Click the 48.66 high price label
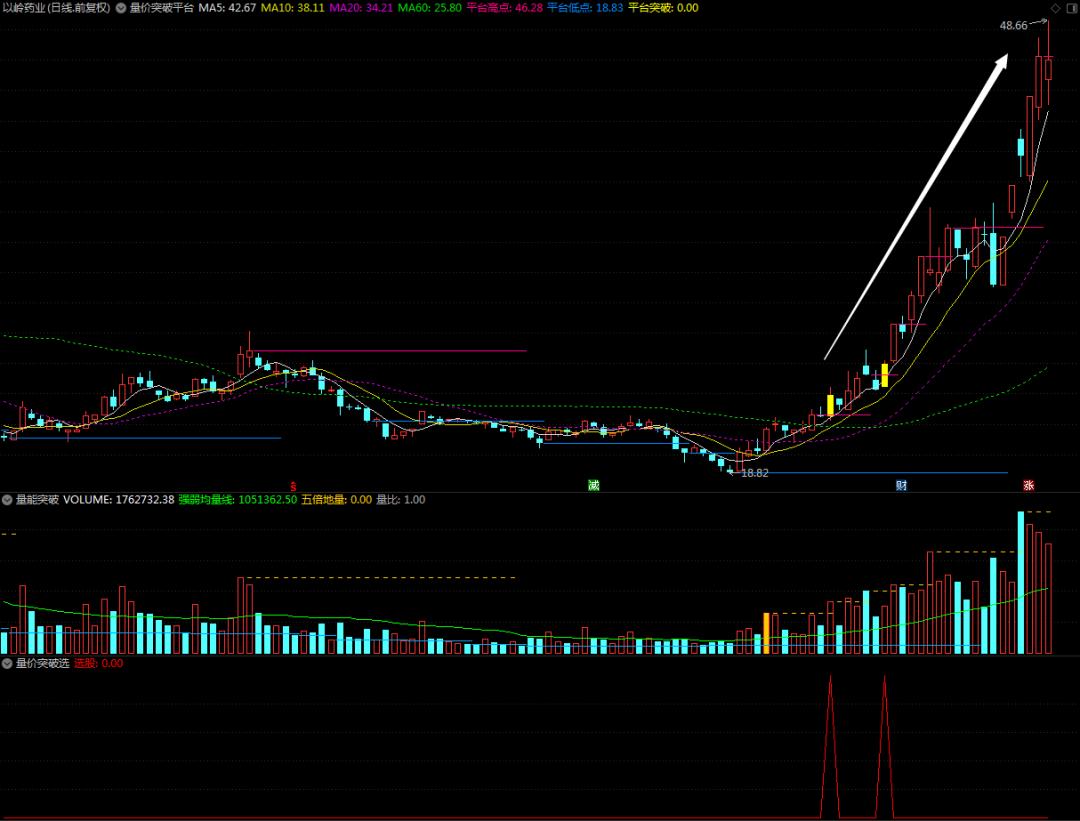This screenshot has height=821, width=1080. click(1013, 25)
